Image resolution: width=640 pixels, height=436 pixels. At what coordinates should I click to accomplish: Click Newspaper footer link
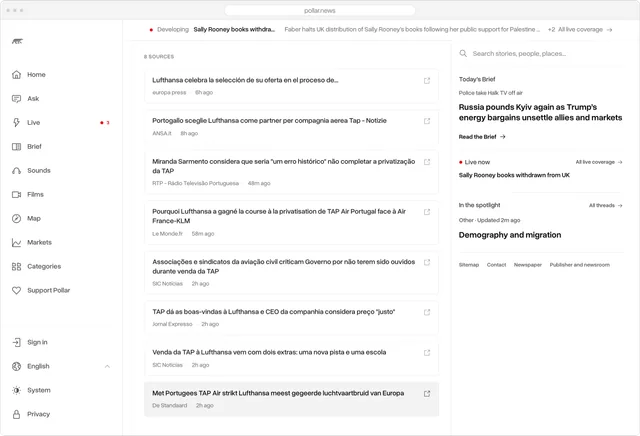pos(528,265)
